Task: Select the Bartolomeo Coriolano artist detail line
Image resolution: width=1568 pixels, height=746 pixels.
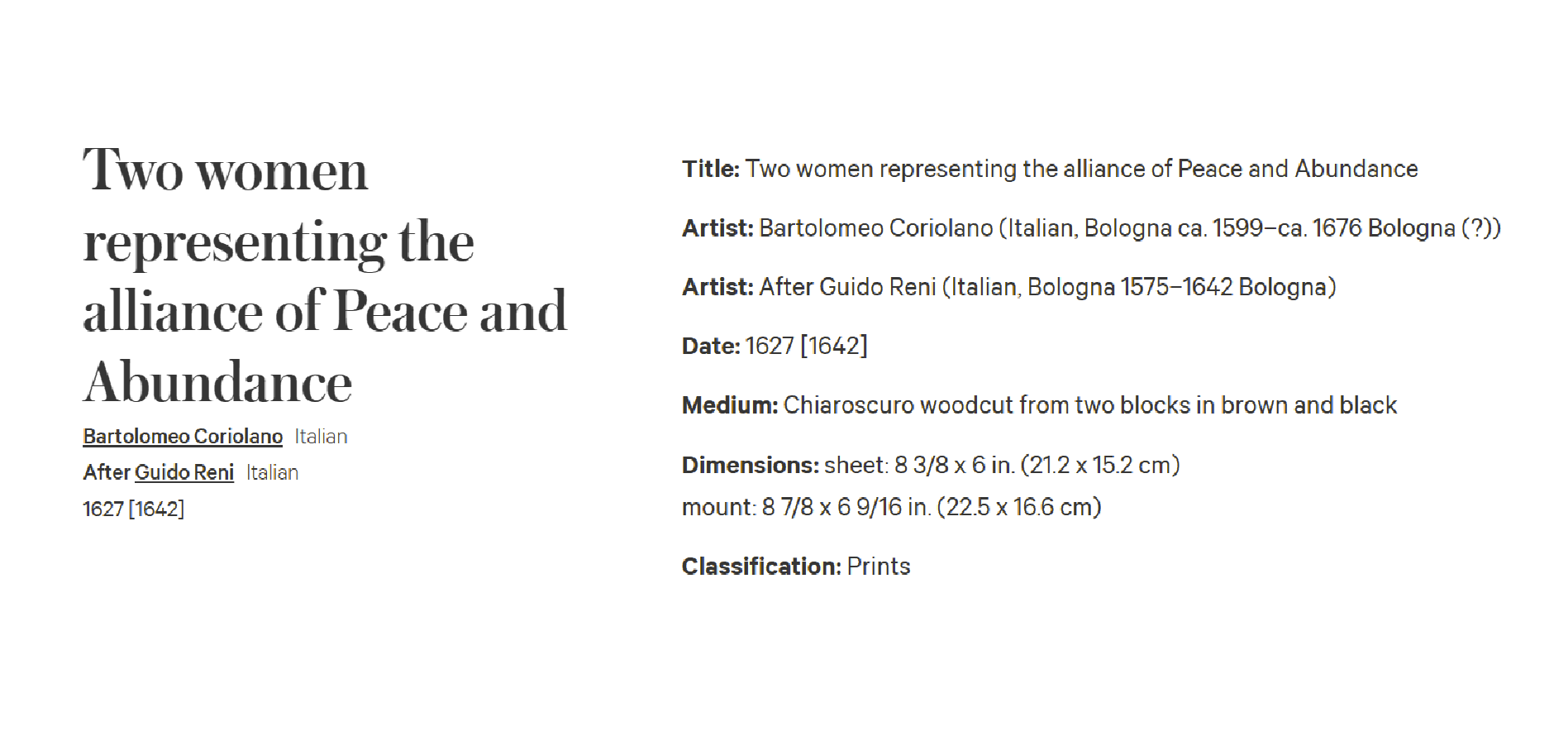Action: point(1091,228)
